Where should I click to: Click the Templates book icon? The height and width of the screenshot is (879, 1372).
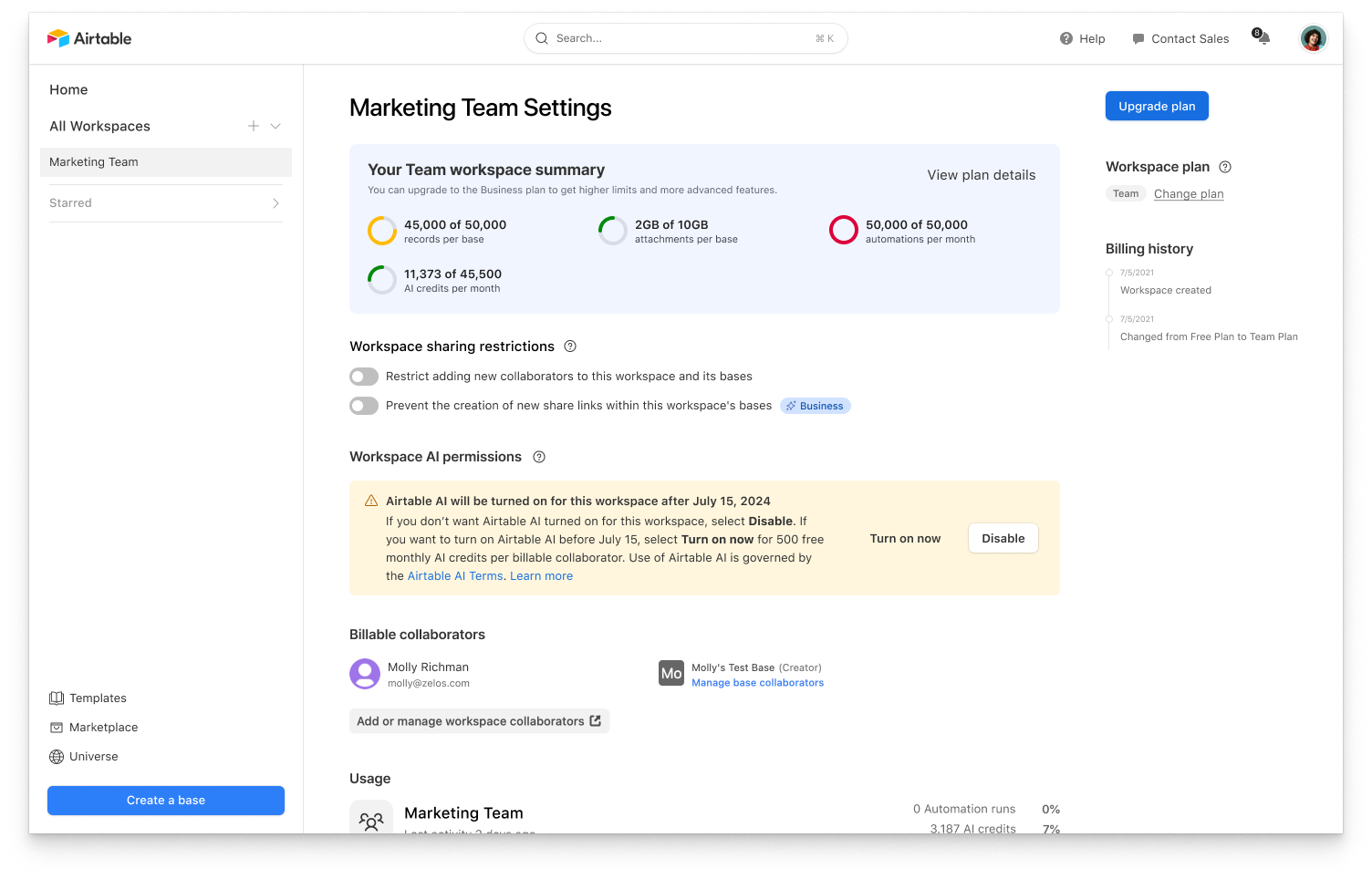point(57,698)
